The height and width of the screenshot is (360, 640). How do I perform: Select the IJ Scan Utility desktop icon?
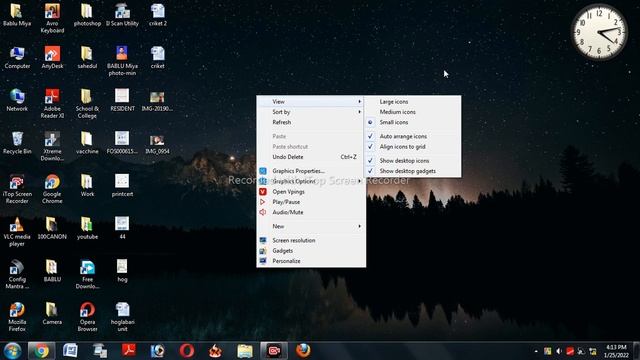tap(122, 15)
